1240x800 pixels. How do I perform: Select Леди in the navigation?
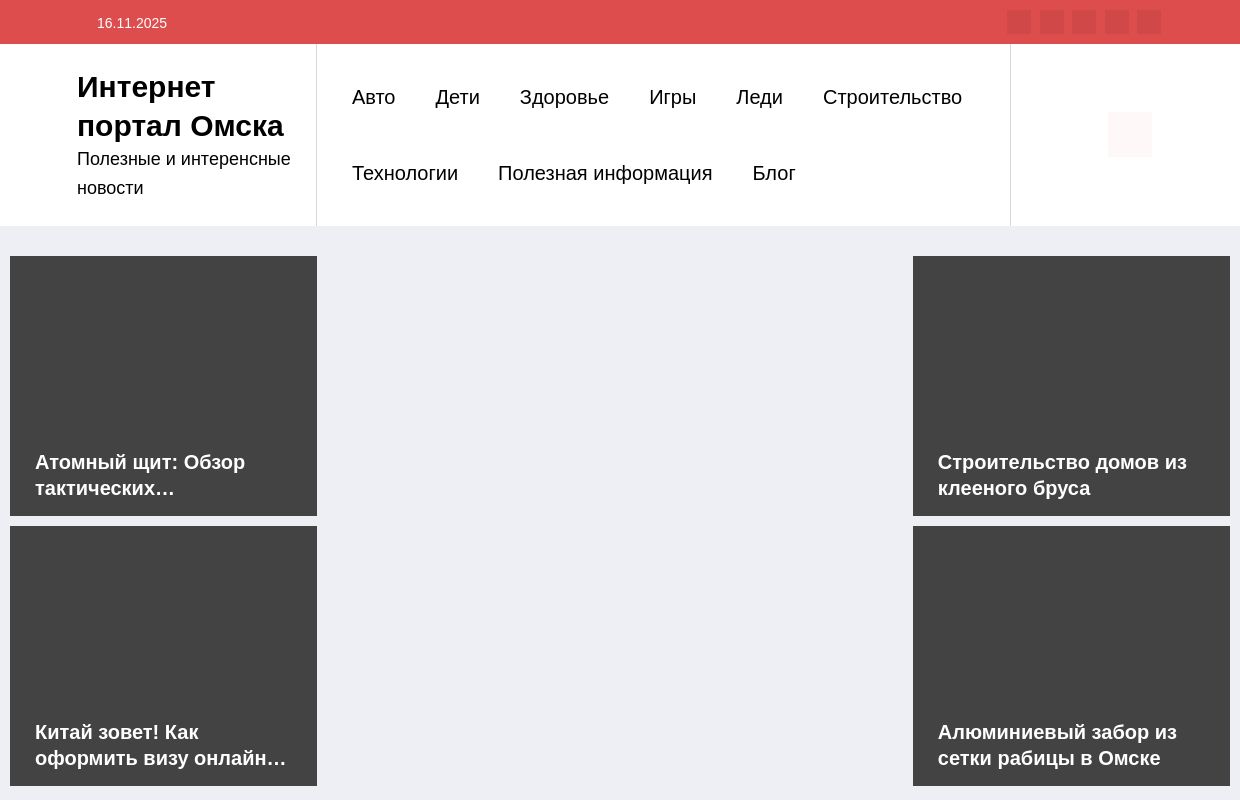coord(759,97)
